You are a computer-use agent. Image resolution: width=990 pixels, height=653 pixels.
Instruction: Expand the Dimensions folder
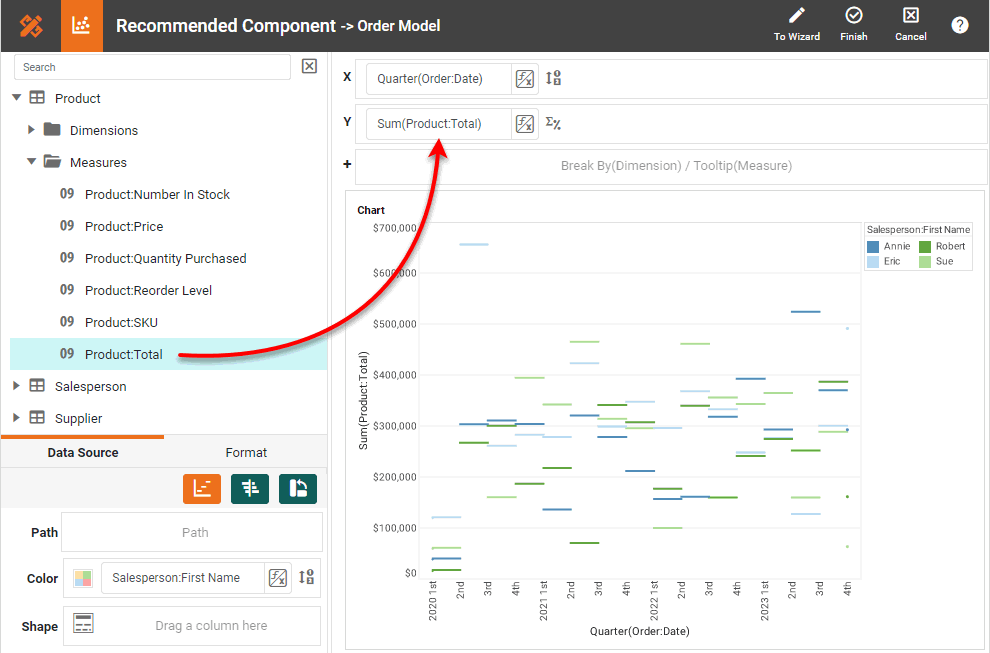coord(31,130)
